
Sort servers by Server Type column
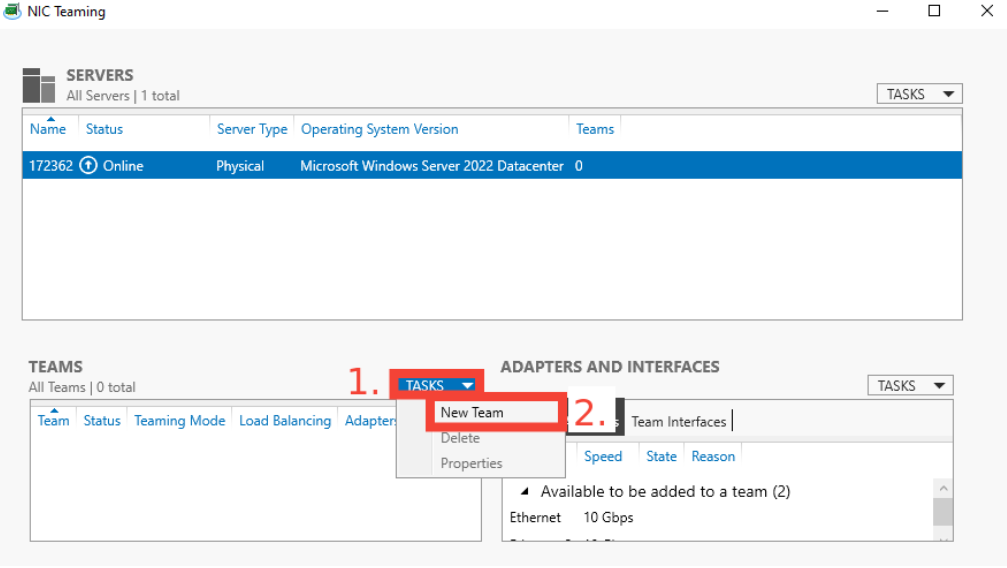252,129
